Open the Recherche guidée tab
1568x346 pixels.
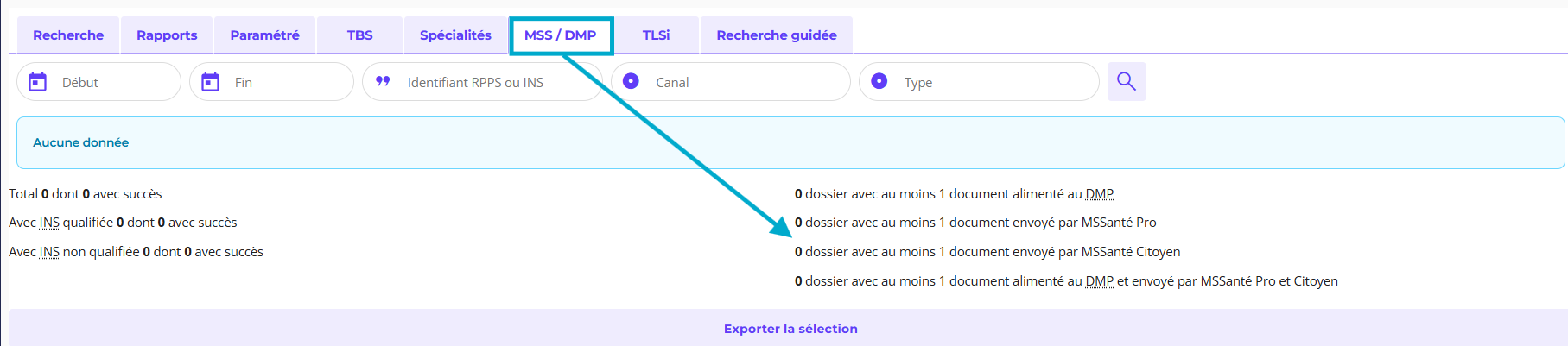(776, 35)
